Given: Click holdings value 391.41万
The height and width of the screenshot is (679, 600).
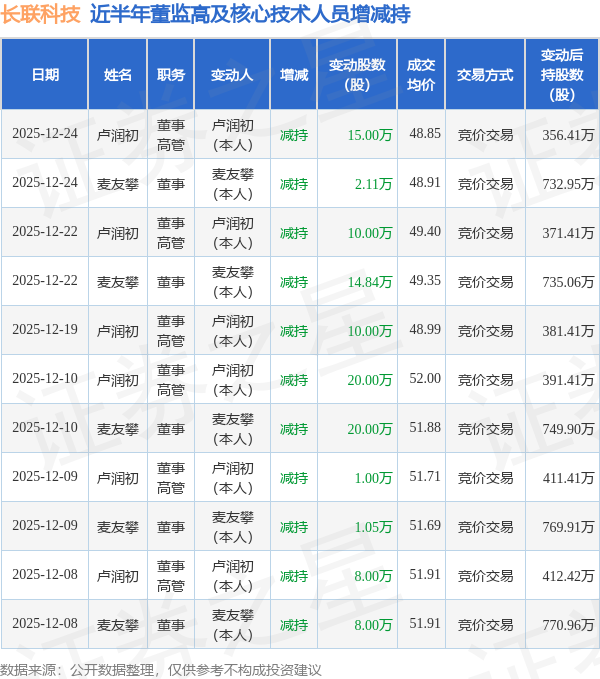Looking at the screenshot, I should point(568,380).
